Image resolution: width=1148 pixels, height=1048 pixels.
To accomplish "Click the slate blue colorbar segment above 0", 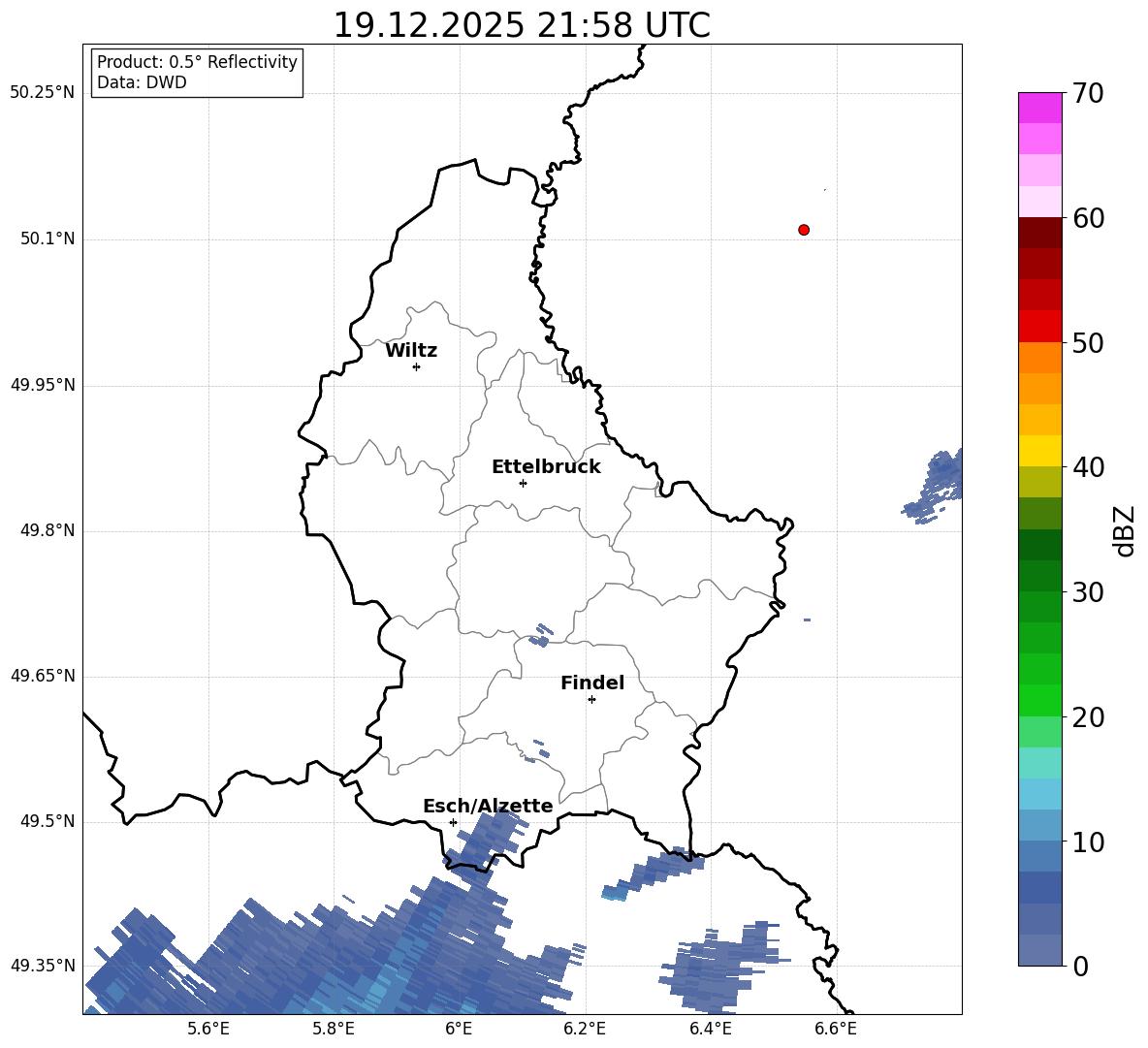I will coord(1040,950).
